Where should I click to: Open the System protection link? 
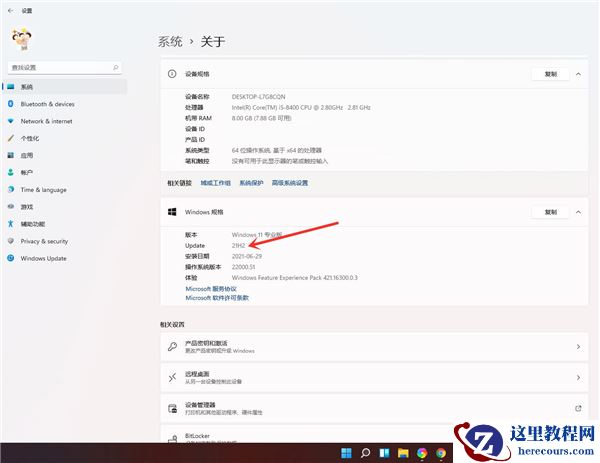coord(251,183)
